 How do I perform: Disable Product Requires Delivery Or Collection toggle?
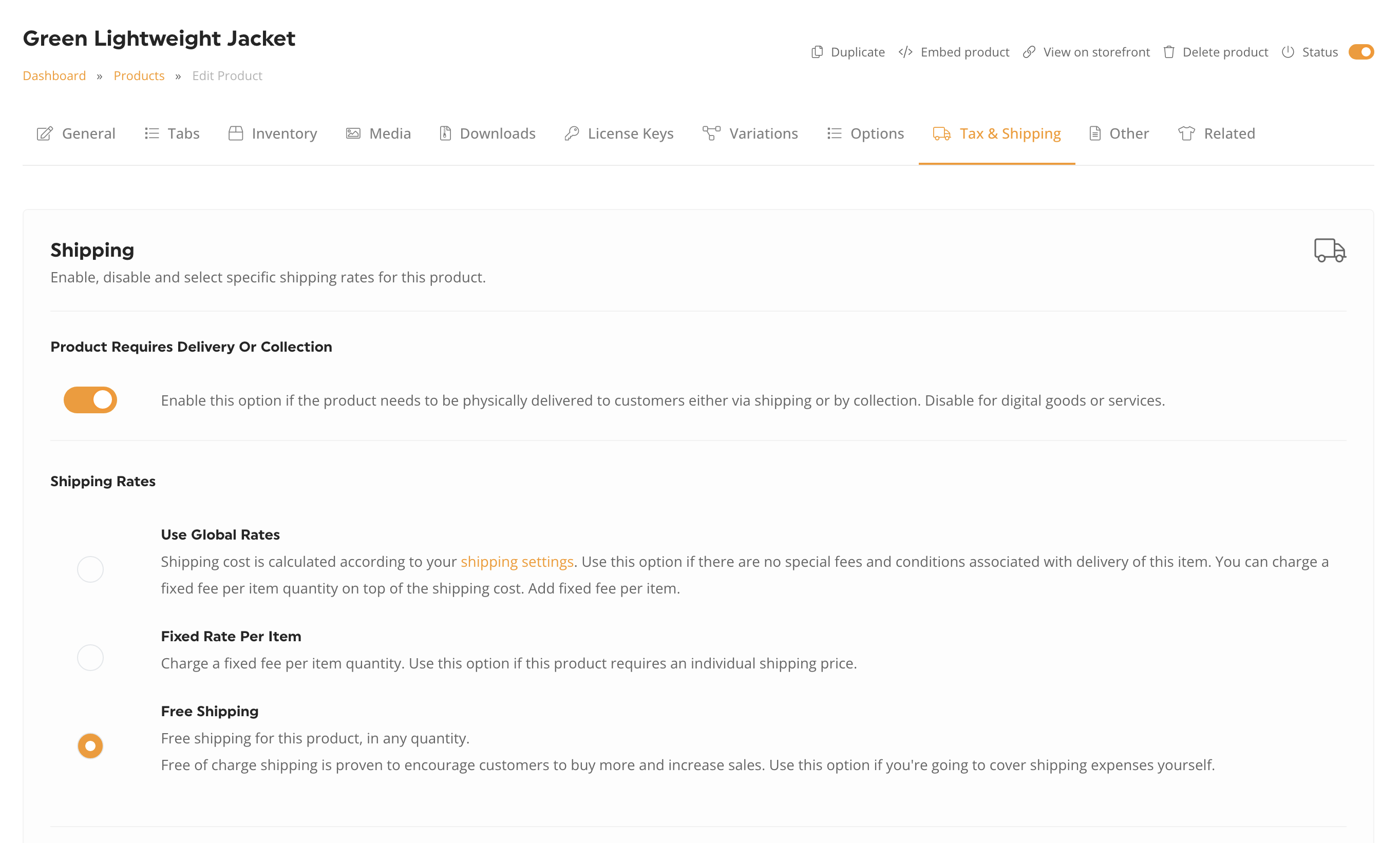click(90, 400)
